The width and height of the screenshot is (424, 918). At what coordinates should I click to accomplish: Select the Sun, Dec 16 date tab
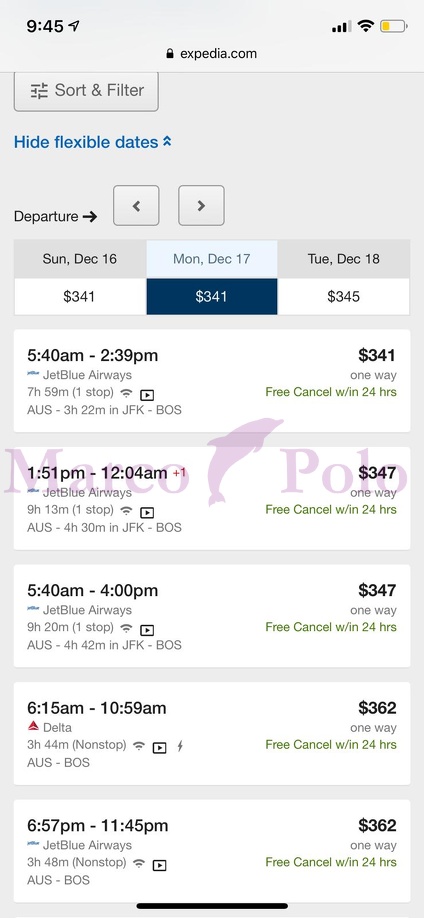coord(80,259)
